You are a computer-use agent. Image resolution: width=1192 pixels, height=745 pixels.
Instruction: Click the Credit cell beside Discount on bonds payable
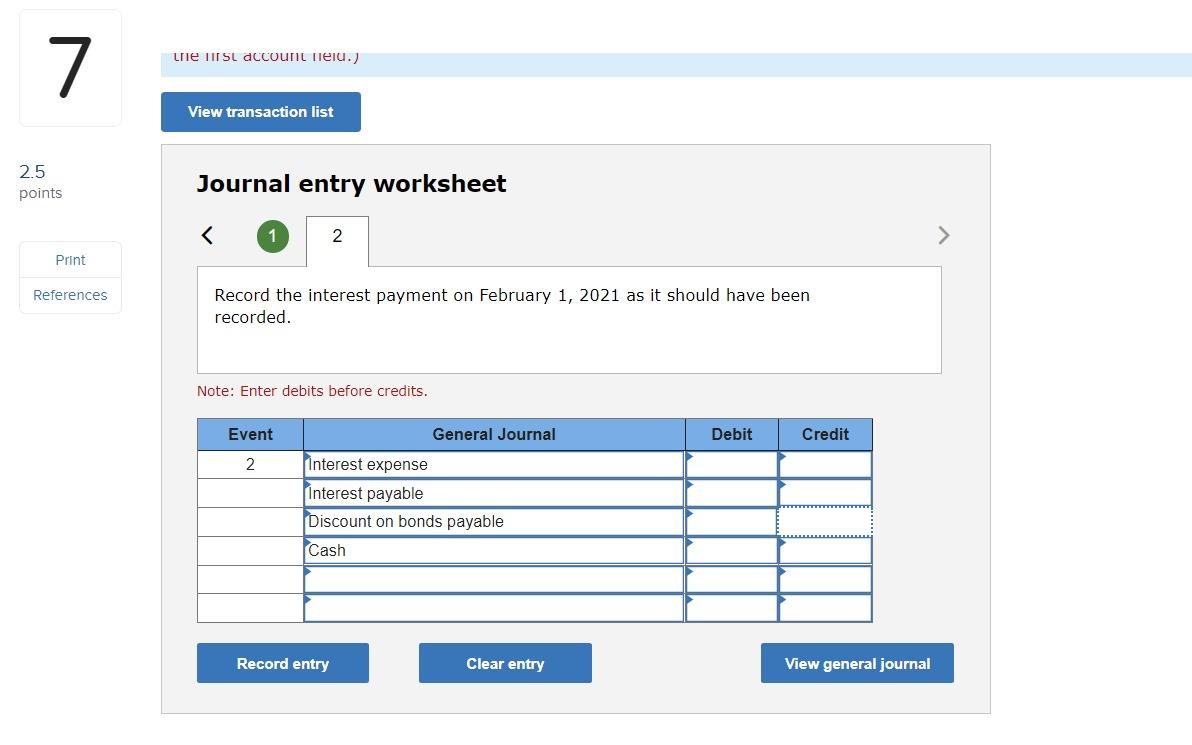[x=824, y=521]
